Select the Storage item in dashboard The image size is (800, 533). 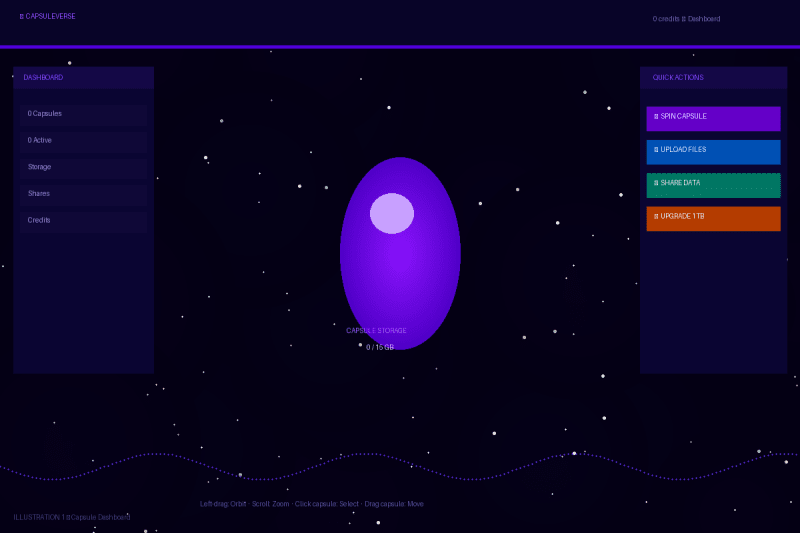[x=84, y=167]
